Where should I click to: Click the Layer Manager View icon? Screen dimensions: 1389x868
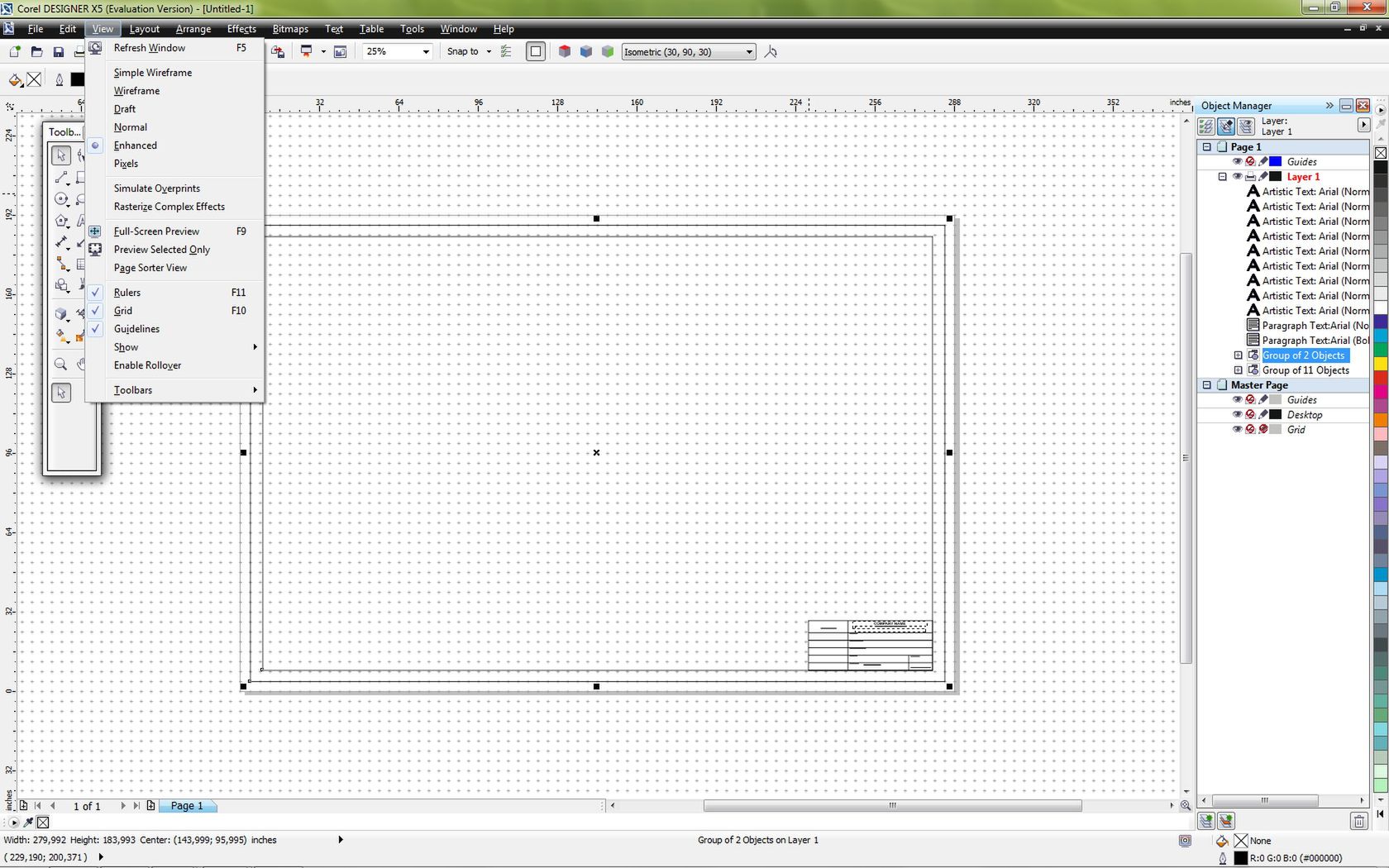(1246, 126)
